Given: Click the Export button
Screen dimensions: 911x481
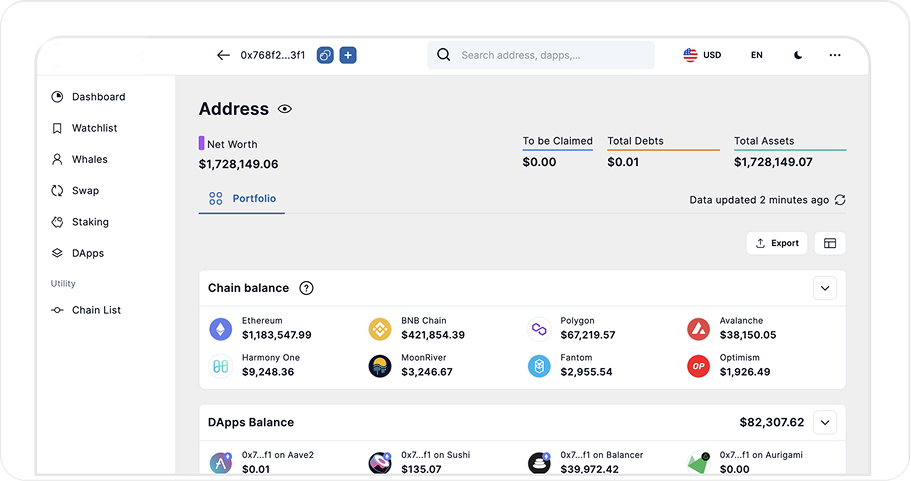Looking at the screenshot, I should tap(777, 243).
